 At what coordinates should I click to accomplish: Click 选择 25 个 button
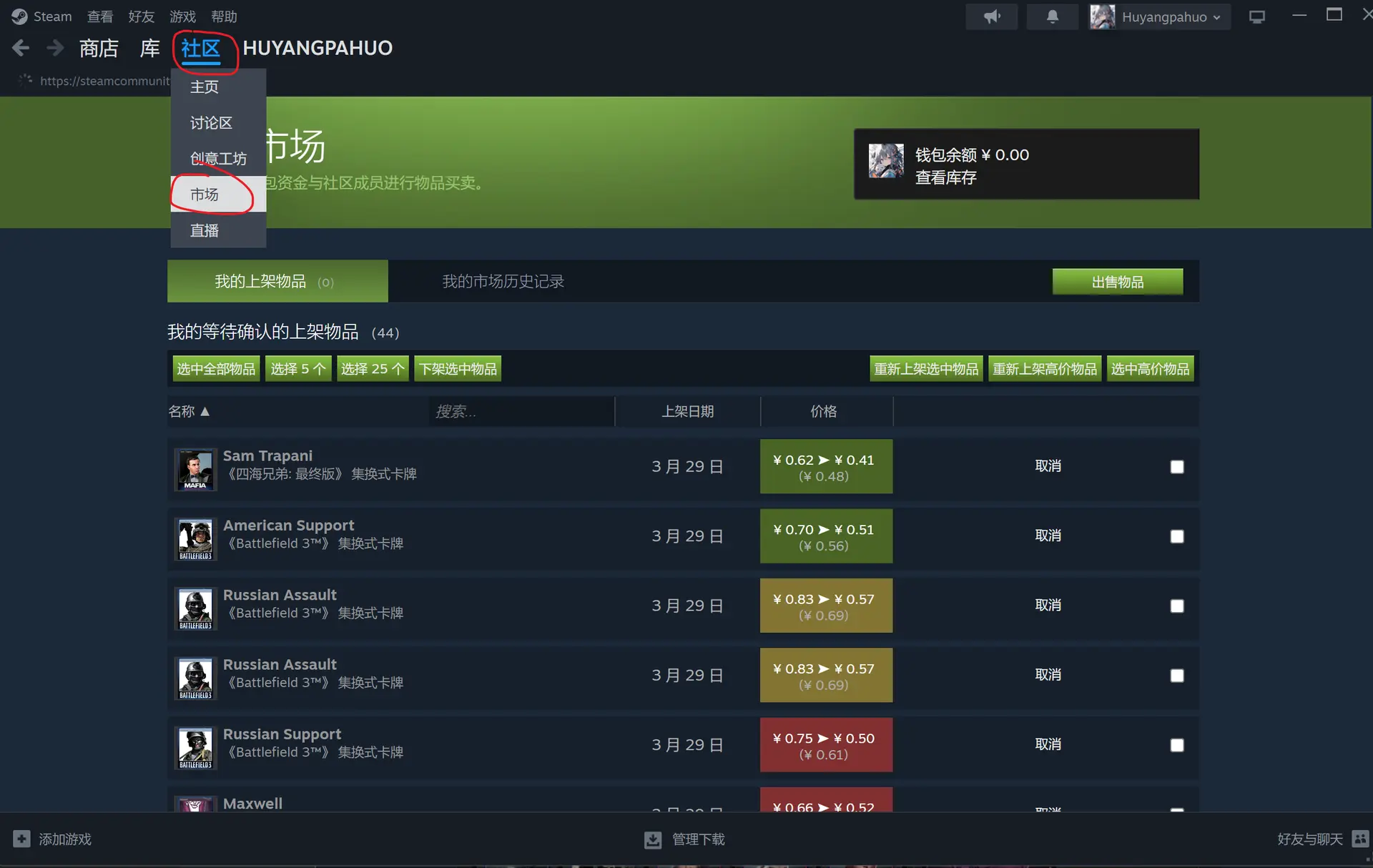click(373, 369)
